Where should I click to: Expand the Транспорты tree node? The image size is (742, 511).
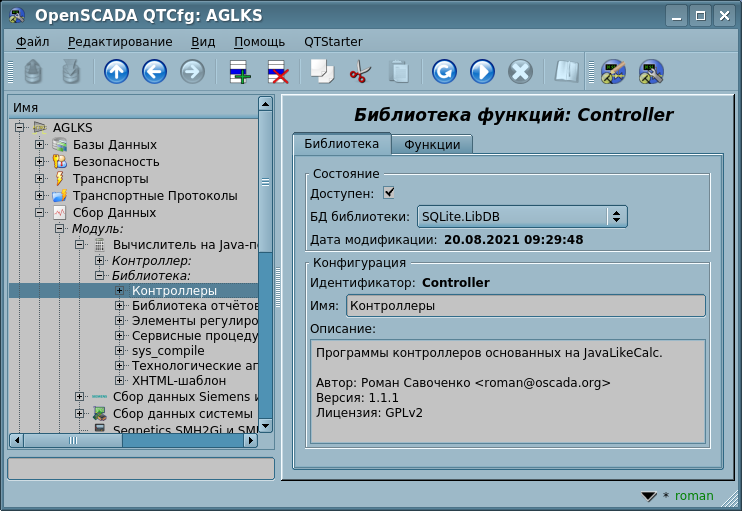[x=40, y=179]
